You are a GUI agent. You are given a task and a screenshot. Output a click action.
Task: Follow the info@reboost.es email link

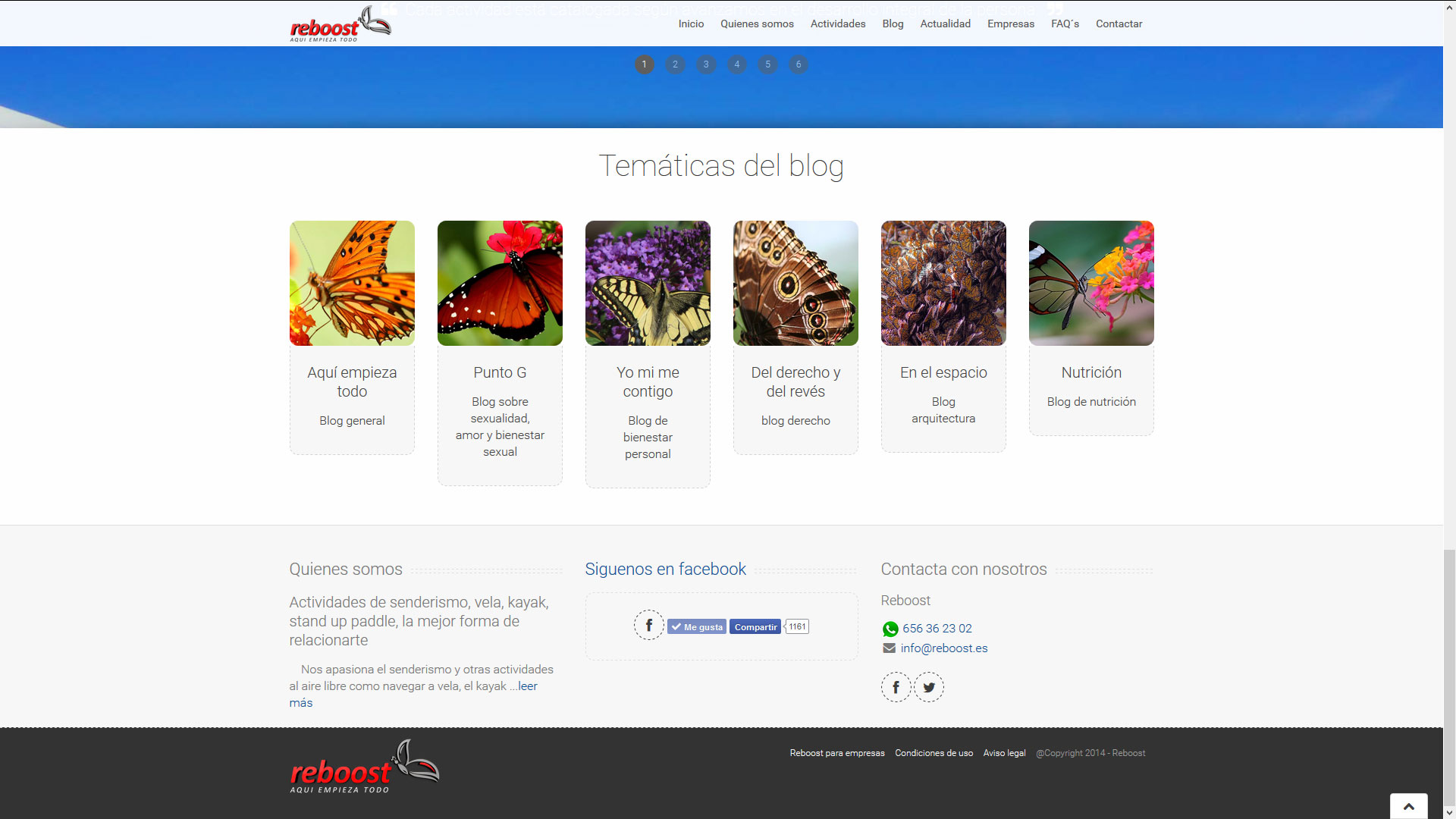tap(943, 648)
